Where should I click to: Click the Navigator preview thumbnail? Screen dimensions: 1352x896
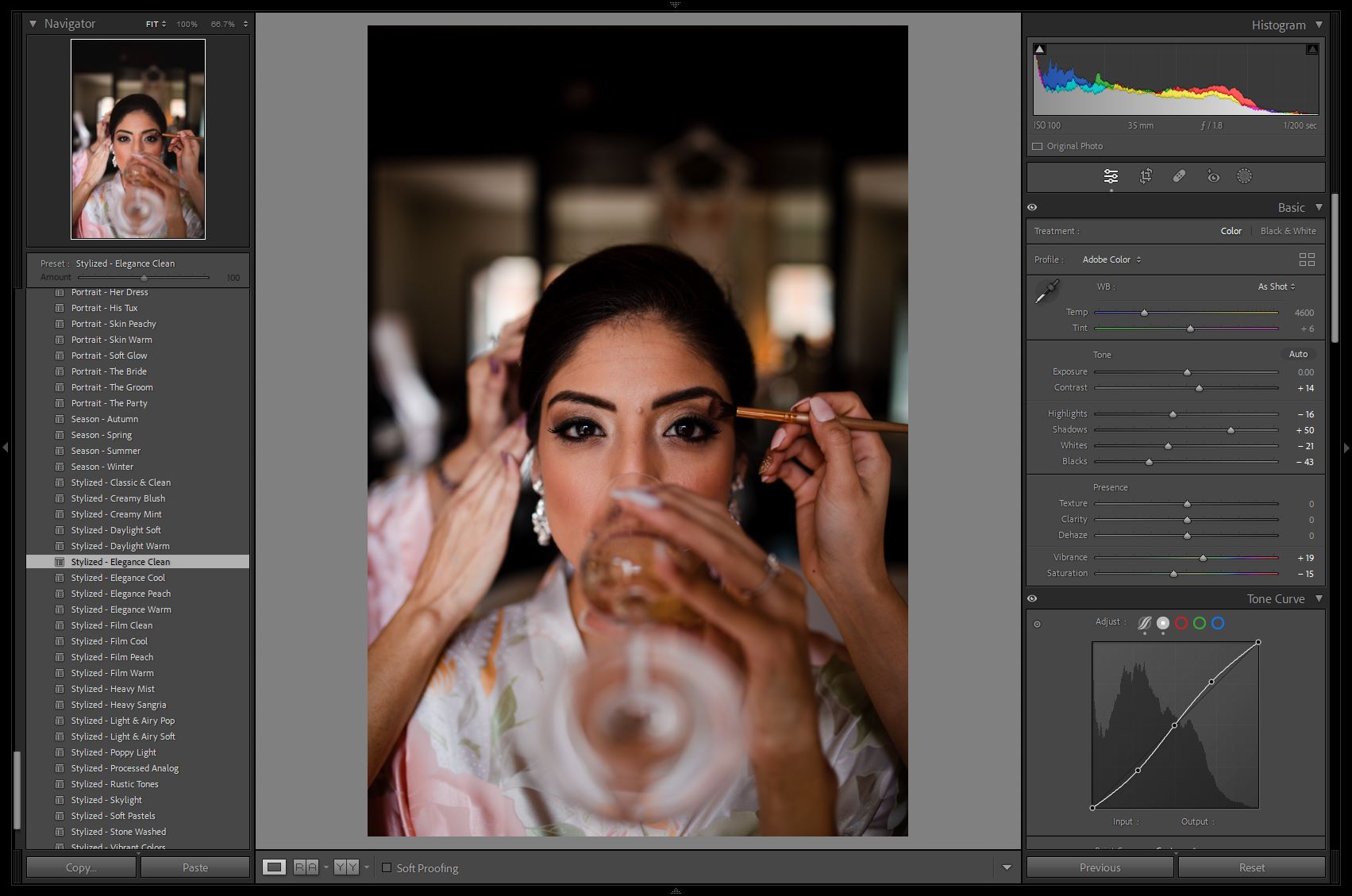(138, 139)
